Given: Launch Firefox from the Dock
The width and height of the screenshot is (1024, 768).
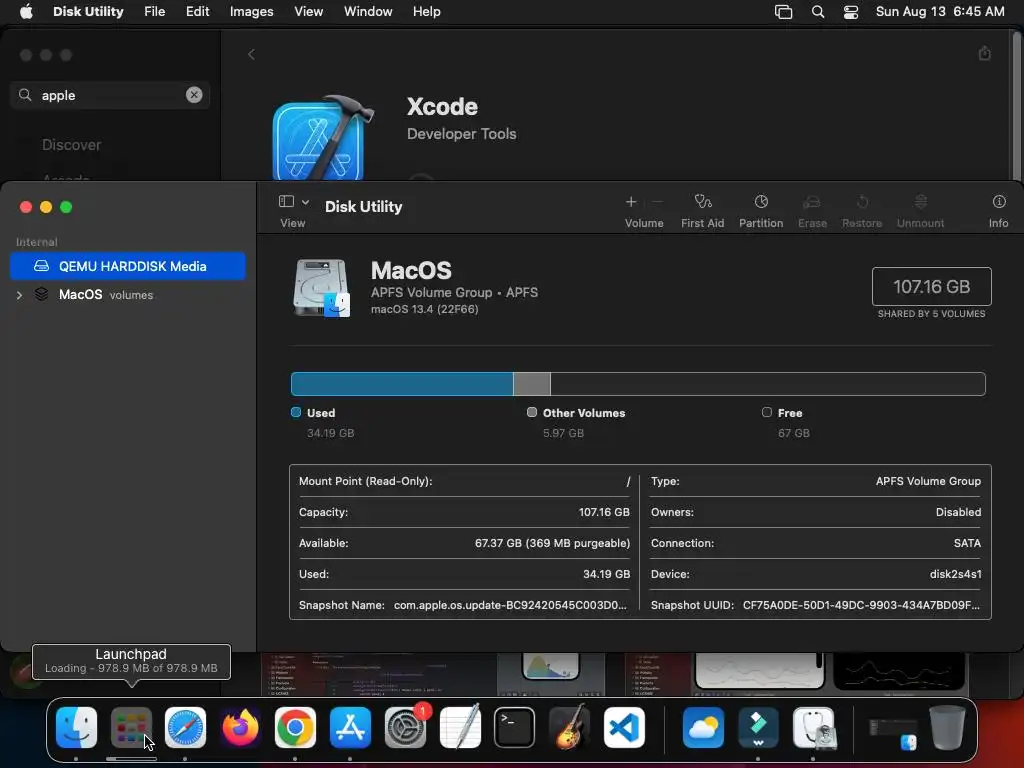Looking at the screenshot, I should (x=240, y=728).
